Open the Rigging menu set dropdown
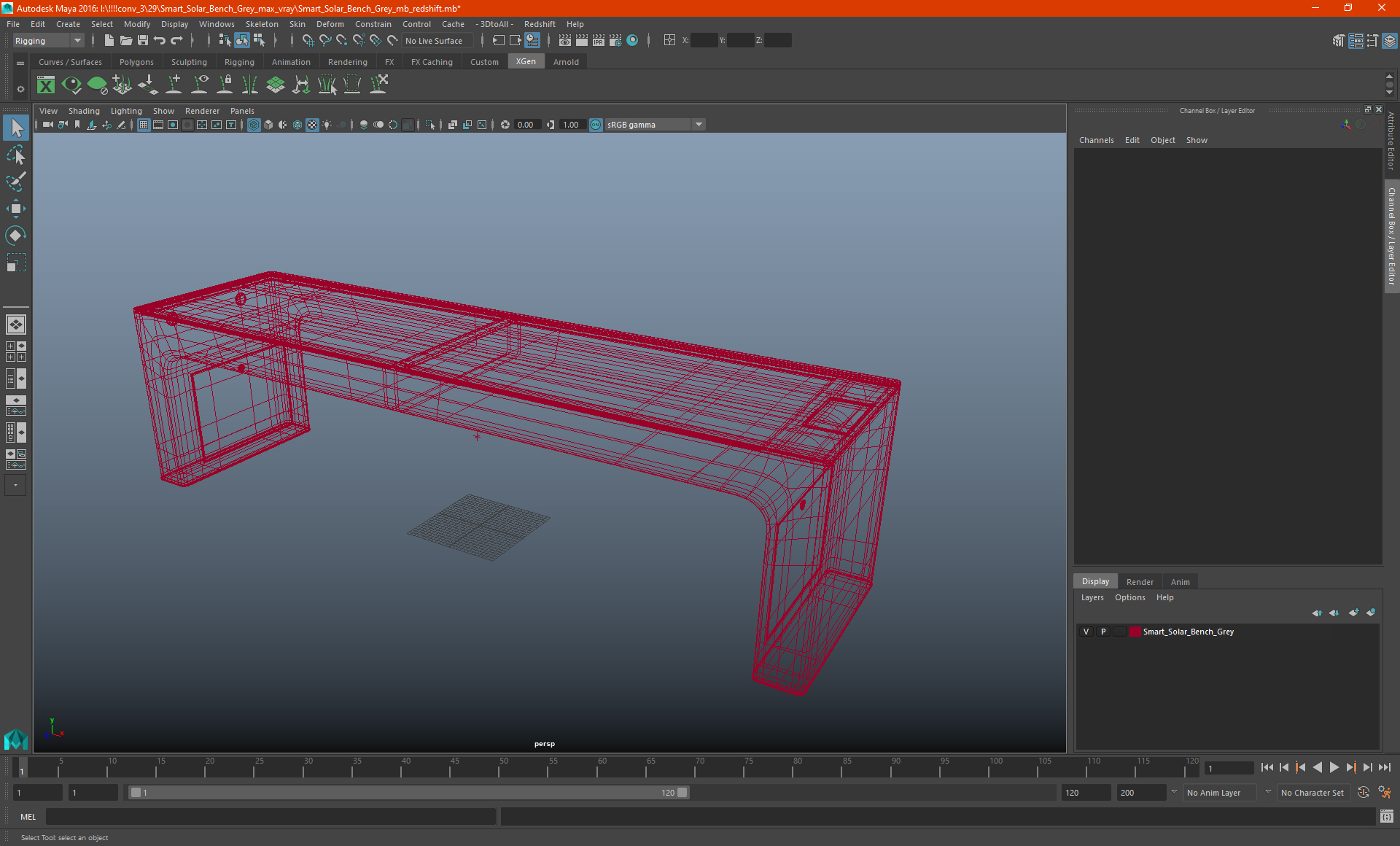Screen dimensions: 1400x846 pos(47,41)
